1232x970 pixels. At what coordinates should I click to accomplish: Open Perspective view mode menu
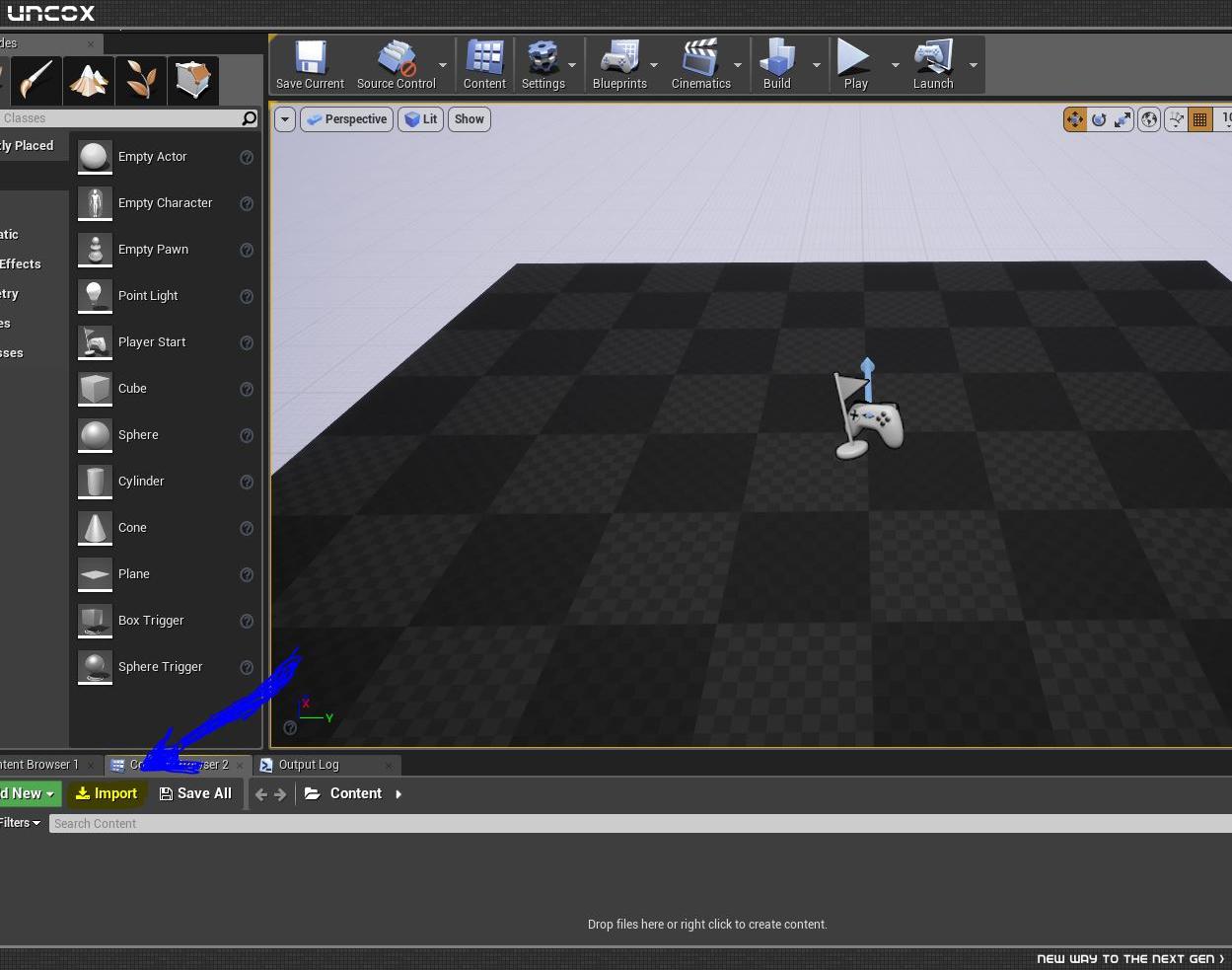tap(346, 119)
